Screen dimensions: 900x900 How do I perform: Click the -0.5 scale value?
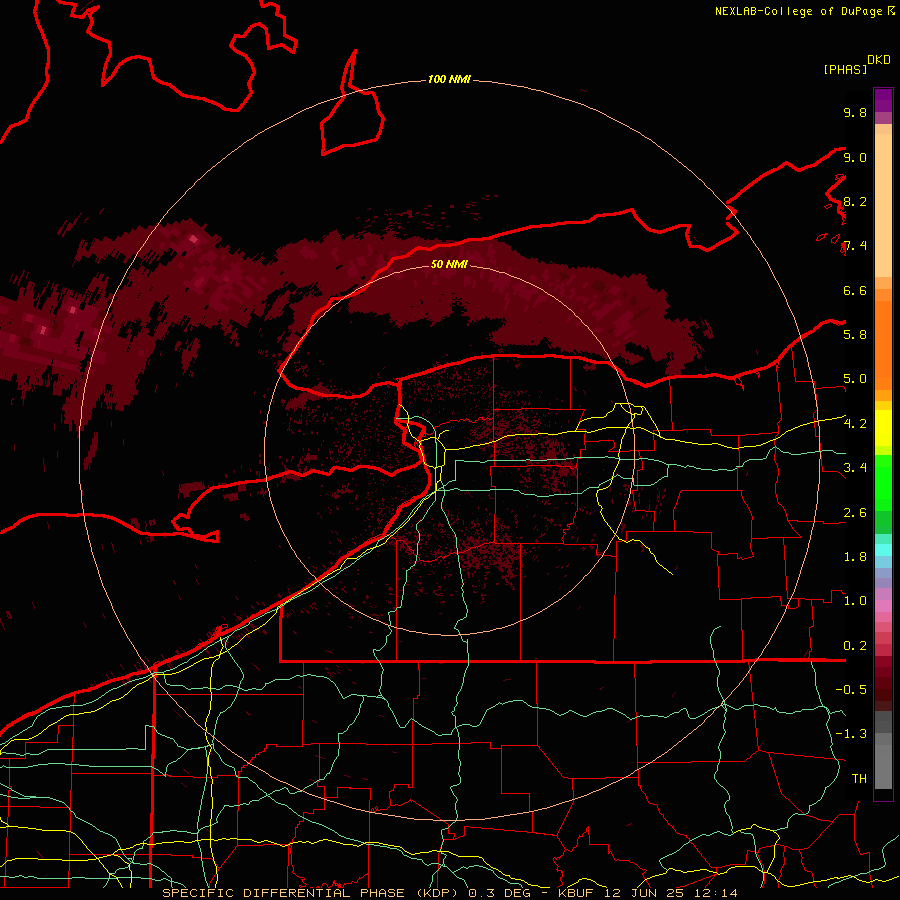point(851,689)
